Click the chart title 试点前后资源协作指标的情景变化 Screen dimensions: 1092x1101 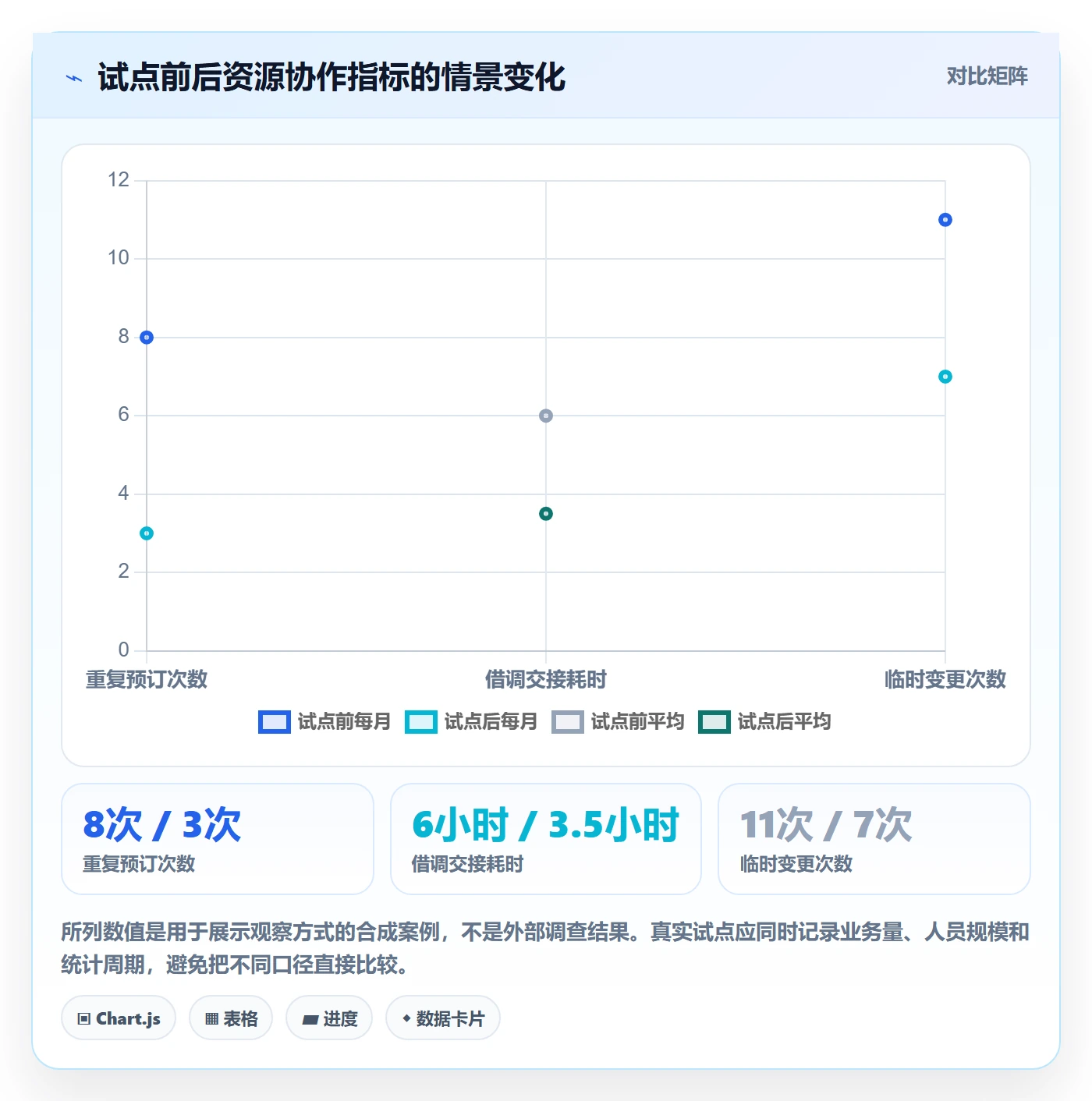tap(331, 77)
